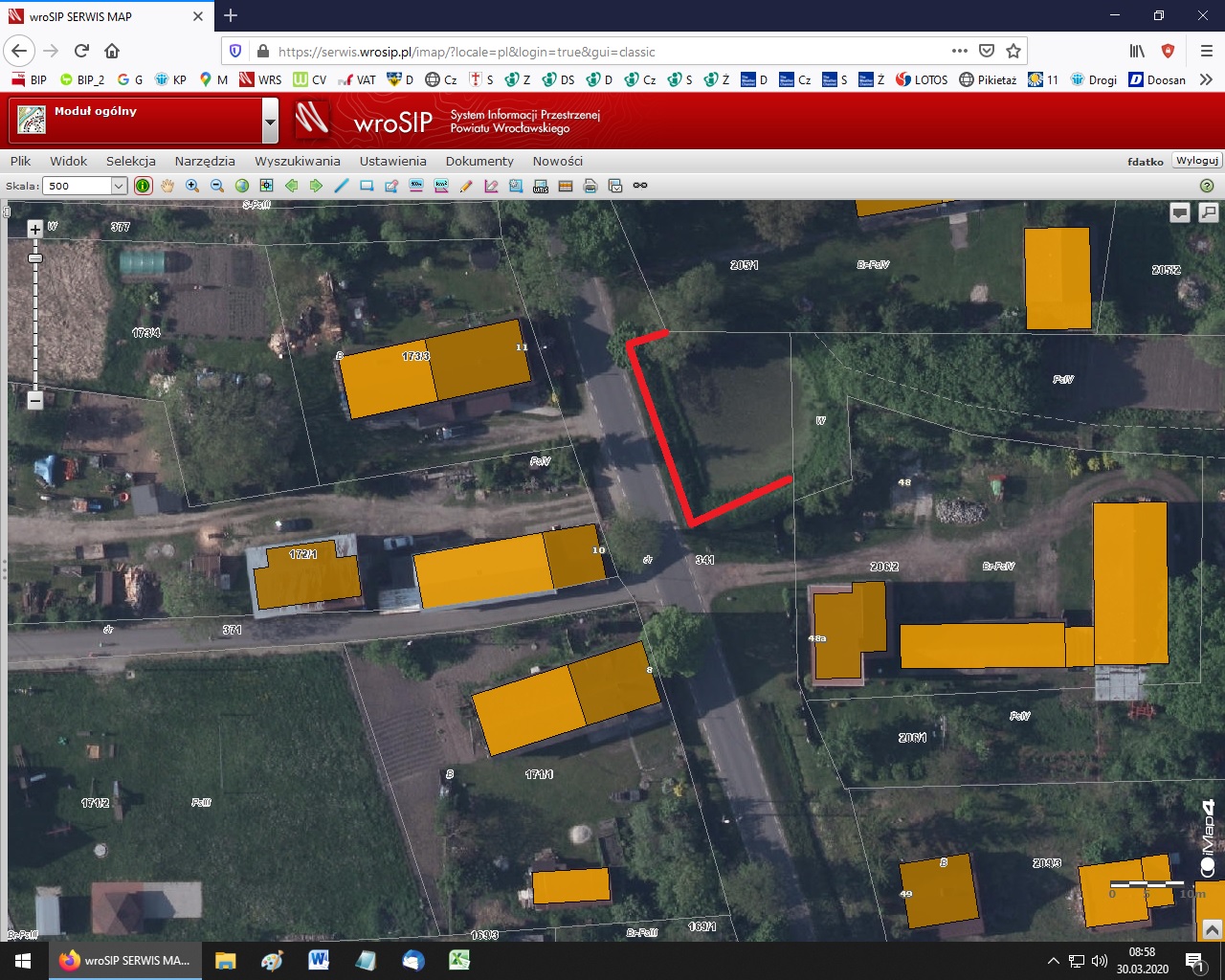This screenshot has width=1225, height=980.
Task: Toggle the map comments panel icon
Action: (x=1180, y=213)
